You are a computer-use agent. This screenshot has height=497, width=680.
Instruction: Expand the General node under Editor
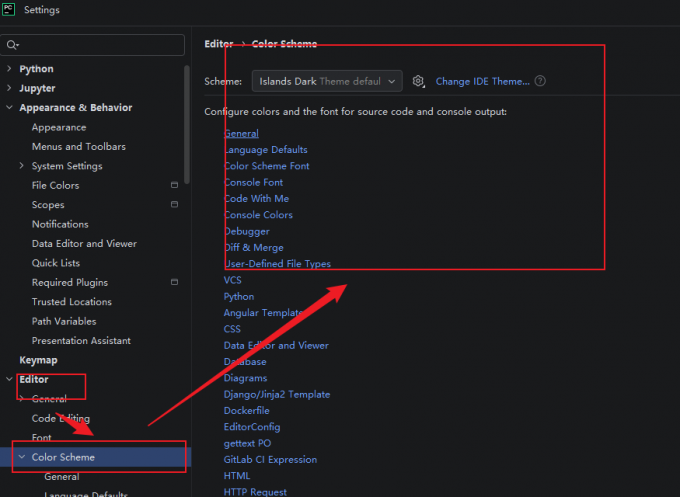(21, 399)
